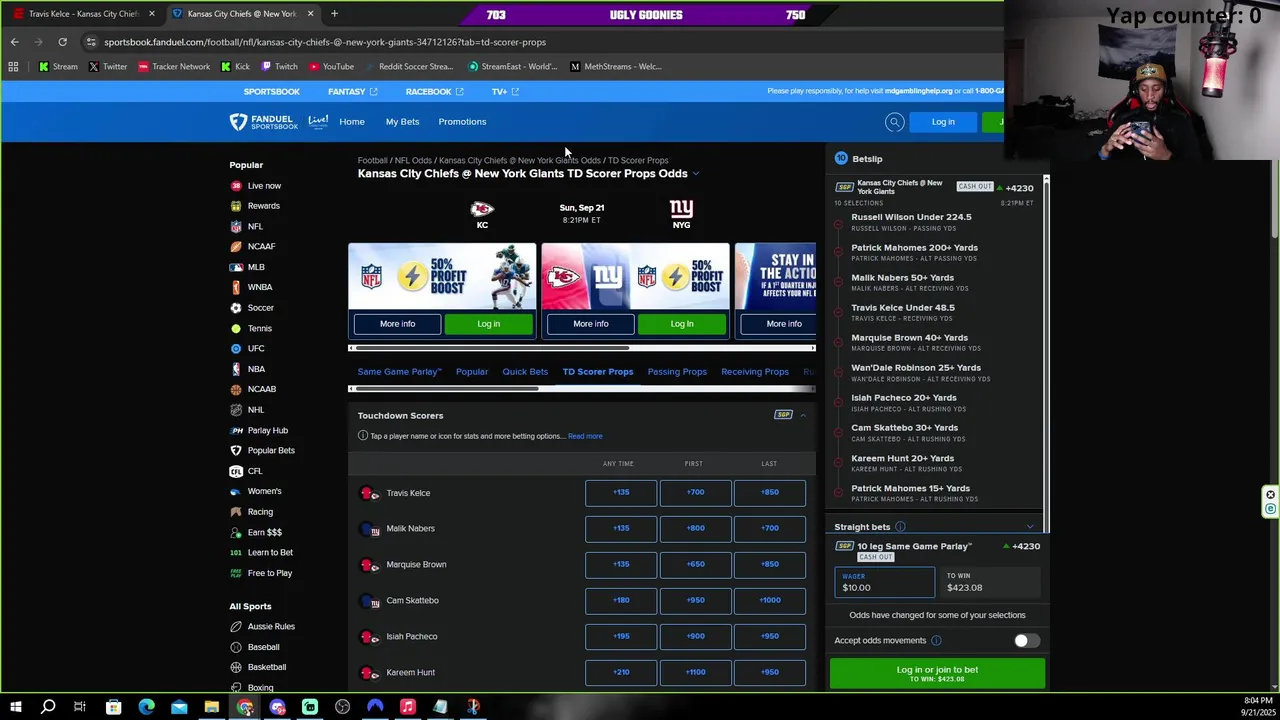Click the NFL Odds breadcrumb
This screenshot has width=1280, height=720.
point(413,161)
